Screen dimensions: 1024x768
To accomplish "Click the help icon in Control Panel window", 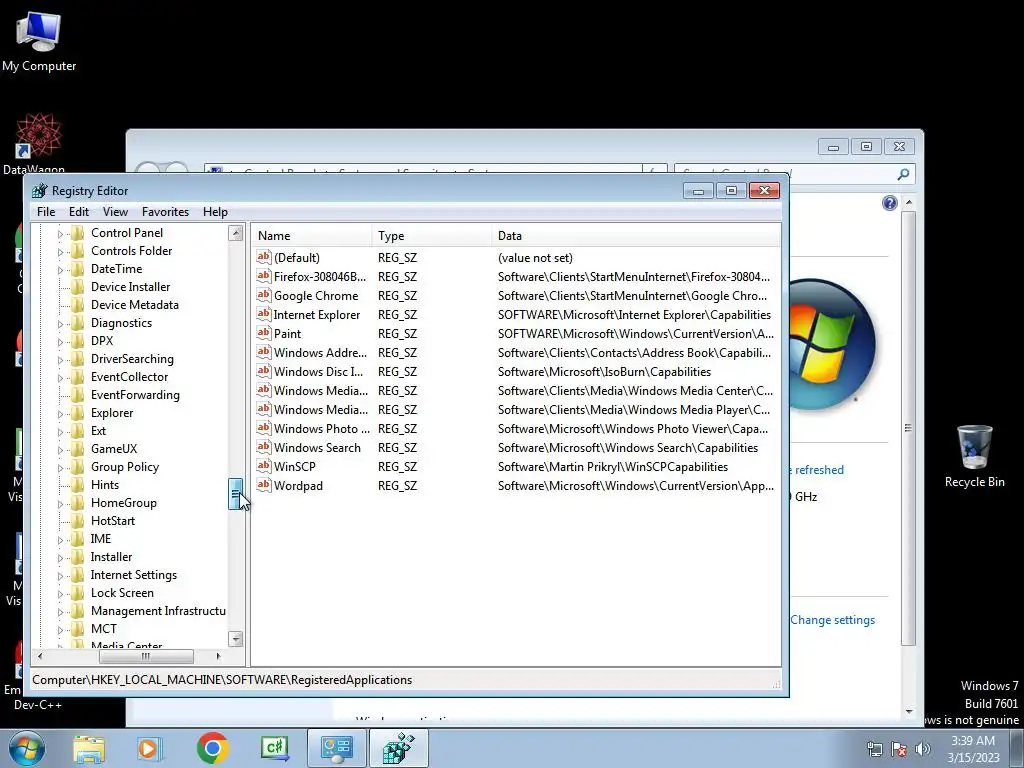I will tap(889, 203).
